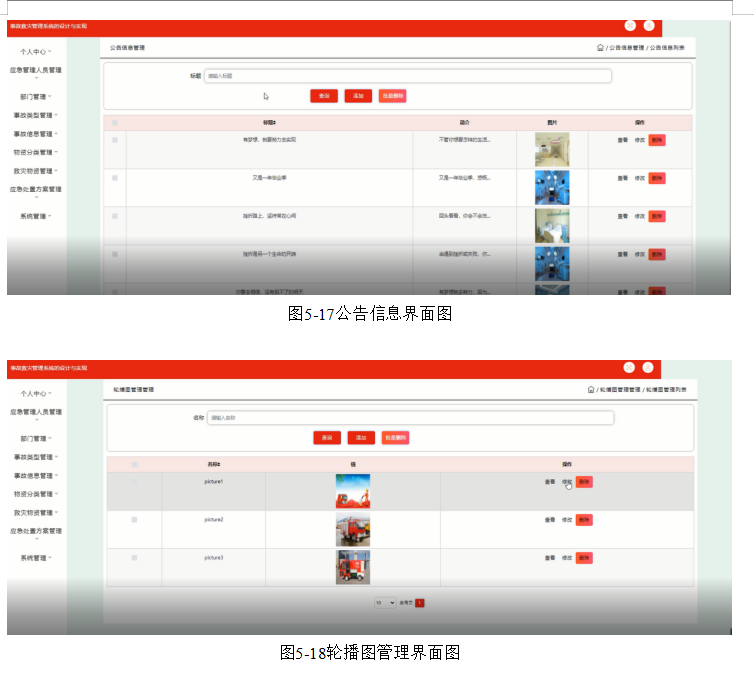754x678 pixels.
Task: Open the thumbnail in the 又是一年毕业季 announcement row
Action: (x=552, y=188)
